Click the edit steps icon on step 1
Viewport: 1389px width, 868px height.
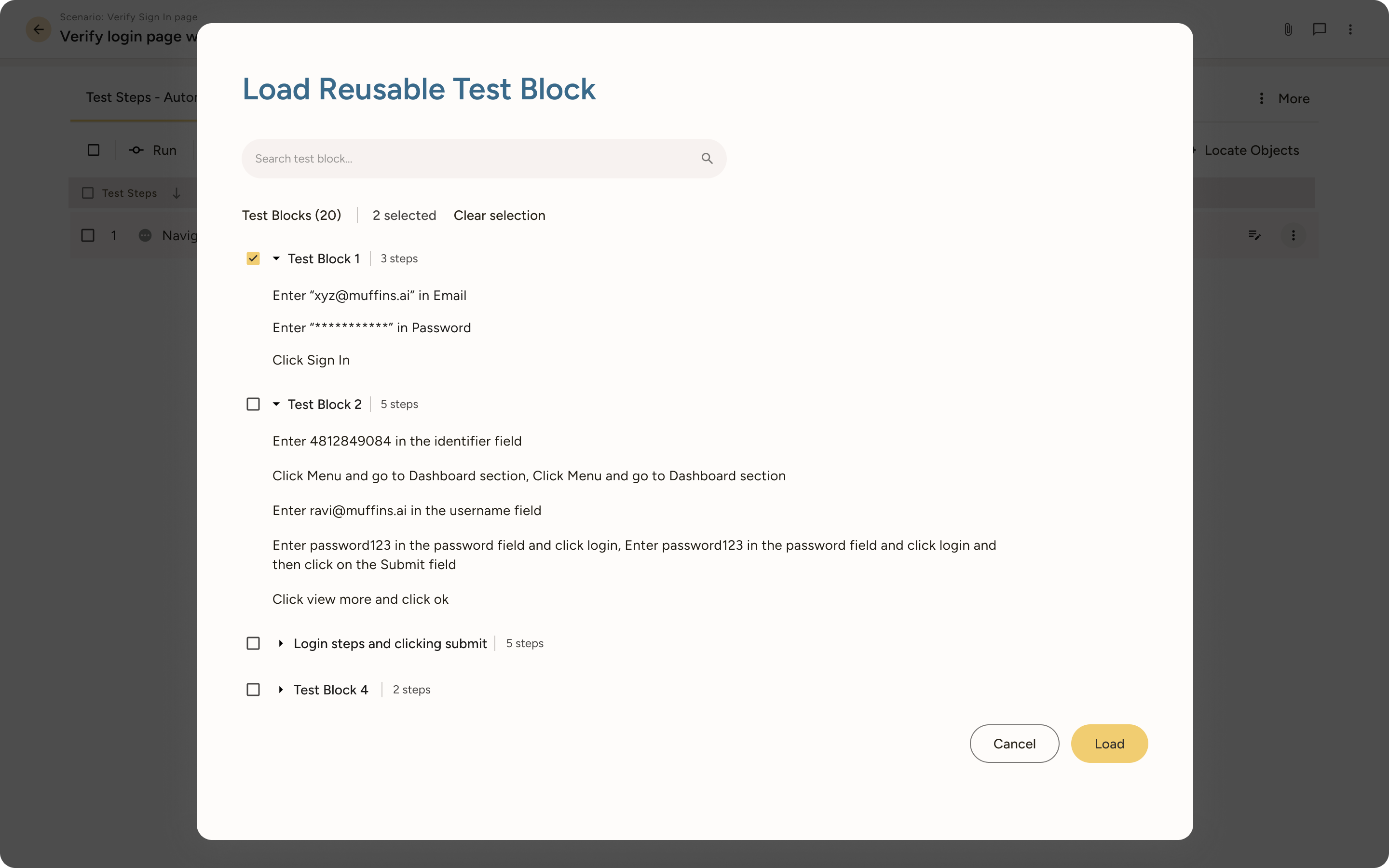[x=1255, y=235]
